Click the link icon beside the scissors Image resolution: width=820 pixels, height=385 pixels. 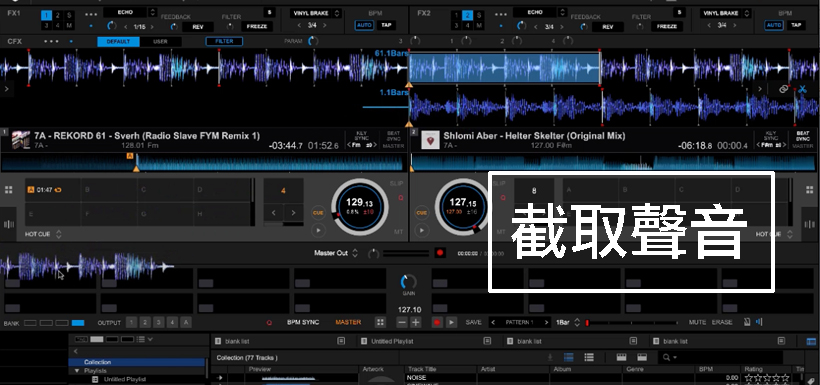pyautogui.click(x=783, y=89)
